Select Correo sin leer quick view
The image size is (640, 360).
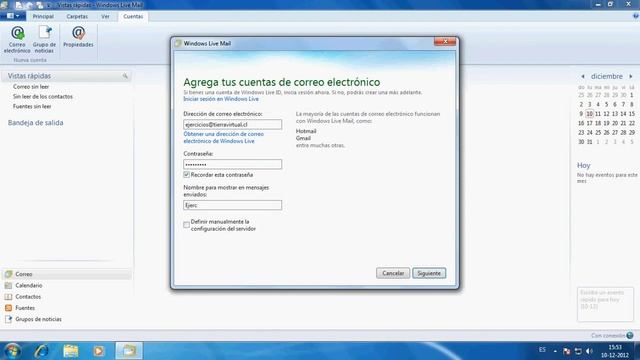[x=31, y=87]
